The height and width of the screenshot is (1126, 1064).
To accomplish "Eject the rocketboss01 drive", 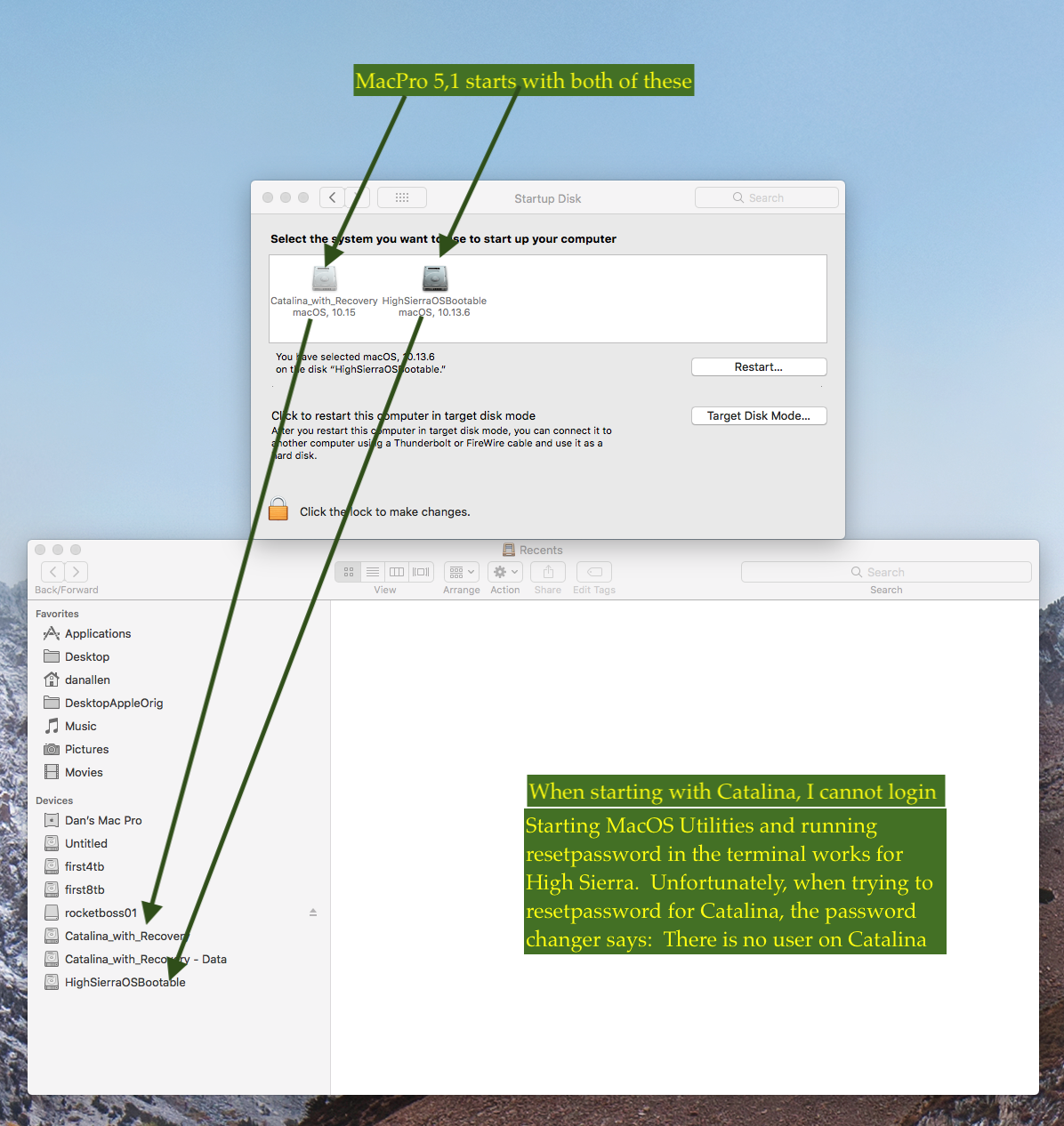I will coord(313,913).
